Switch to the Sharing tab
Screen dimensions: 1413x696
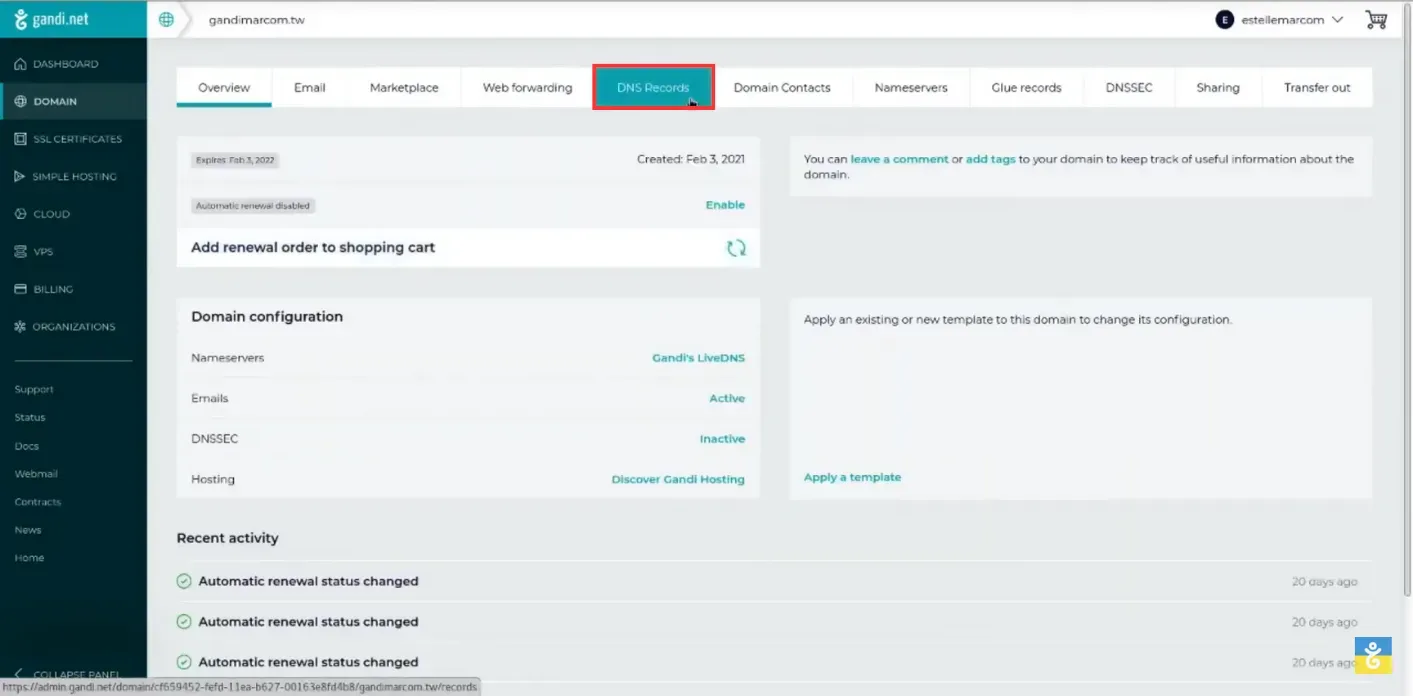[1218, 87]
